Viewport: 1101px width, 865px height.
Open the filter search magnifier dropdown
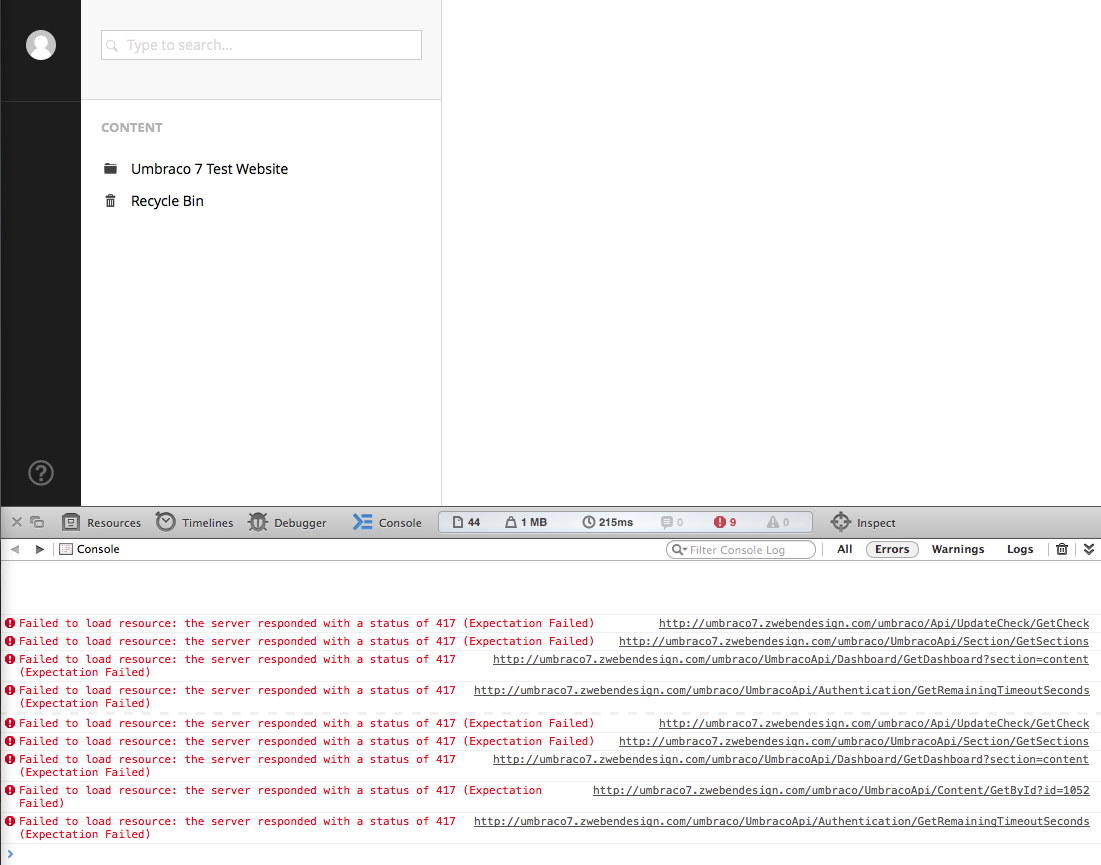[x=678, y=550]
